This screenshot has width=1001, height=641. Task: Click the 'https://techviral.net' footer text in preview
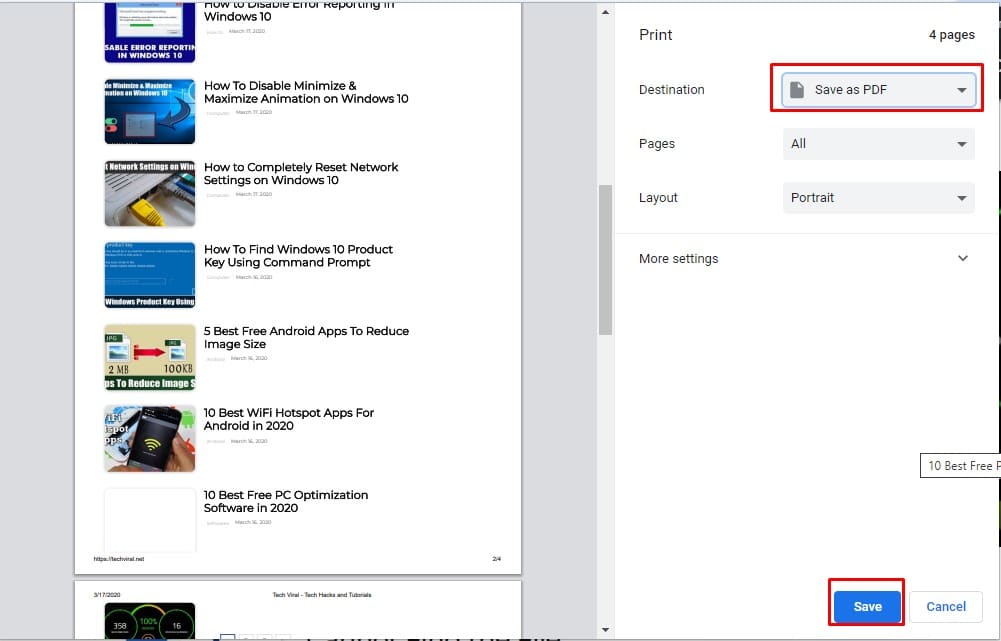119,559
